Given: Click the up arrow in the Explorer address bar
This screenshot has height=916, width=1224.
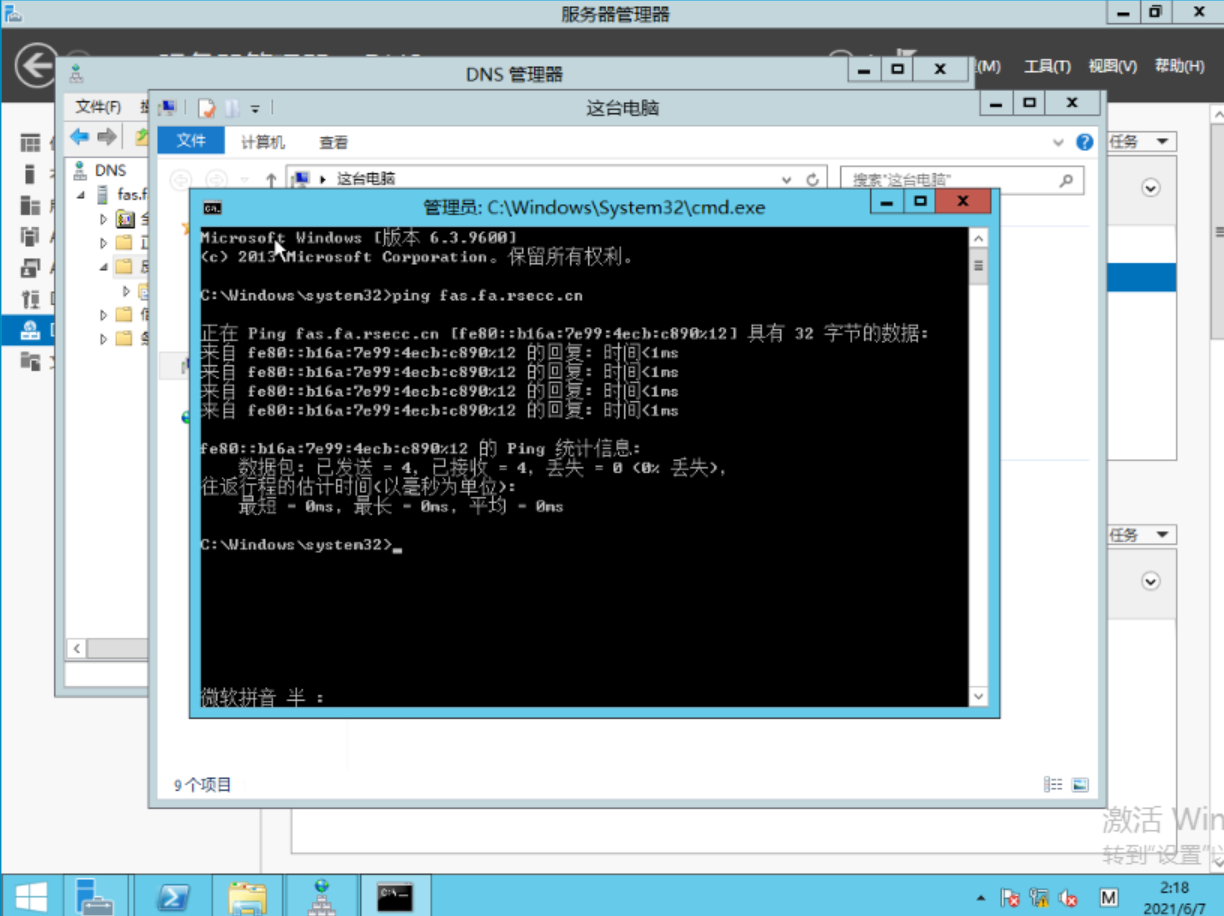Looking at the screenshot, I should [x=270, y=180].
